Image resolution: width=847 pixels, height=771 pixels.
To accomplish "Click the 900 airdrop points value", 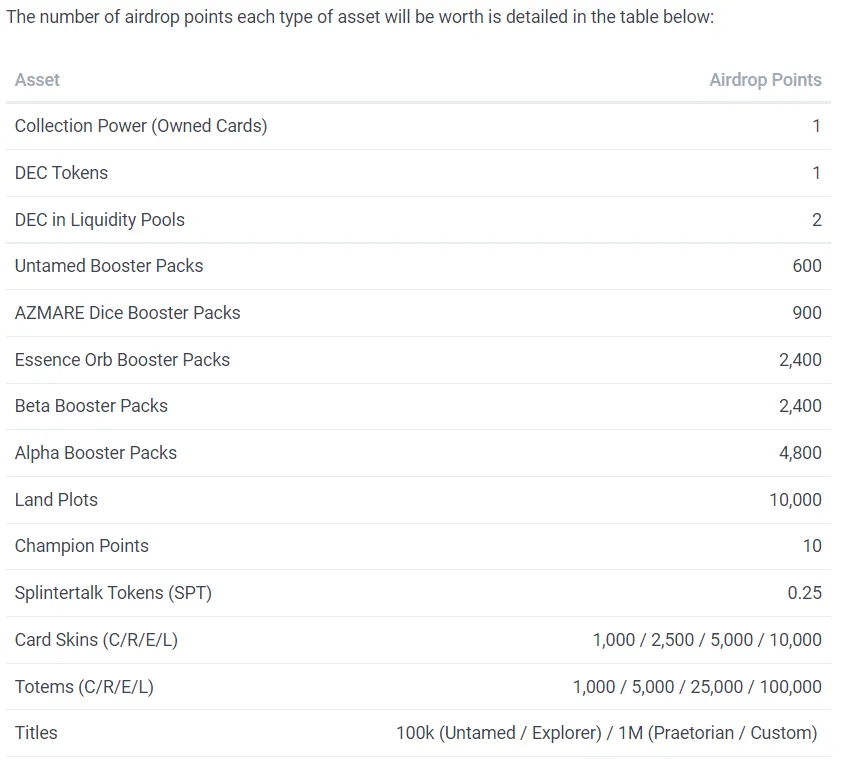I will tap(807, 313).
